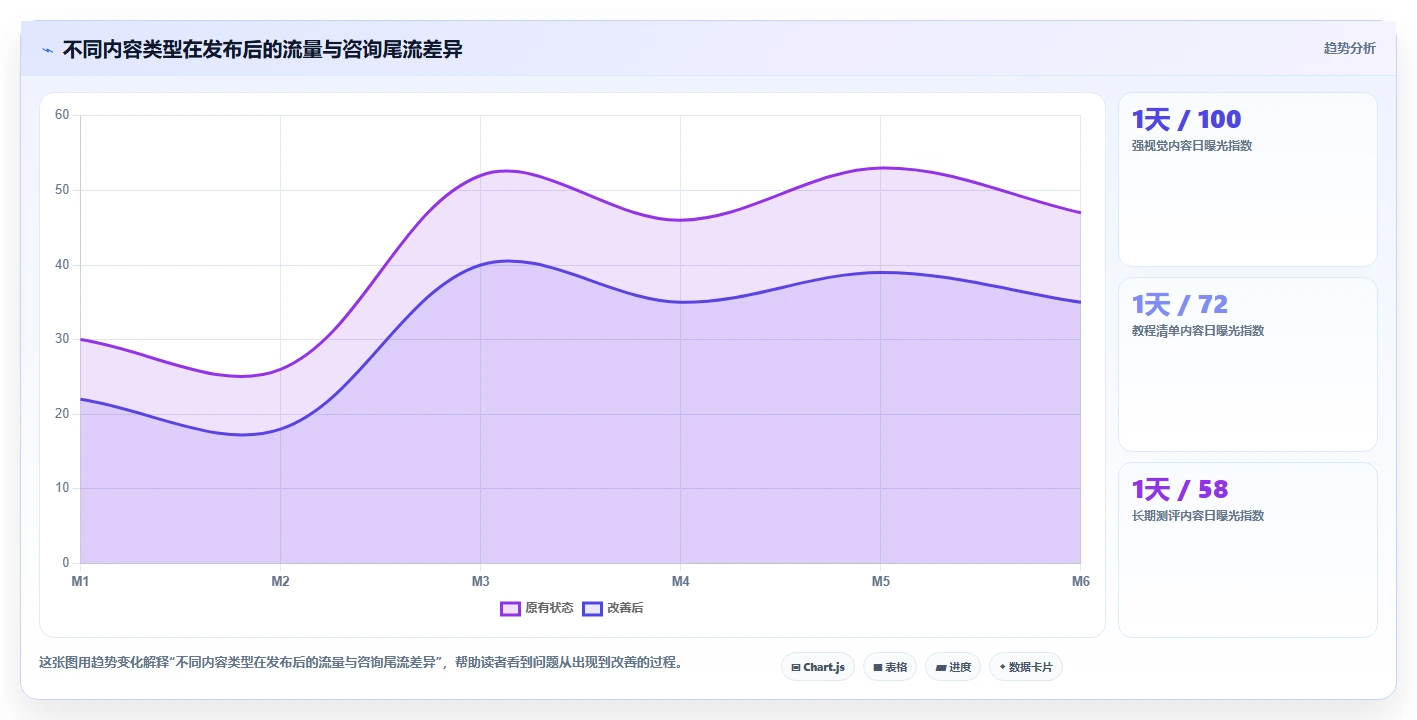Click the 教程清单内容日曝光指数 label

[x=1198, y=331]
